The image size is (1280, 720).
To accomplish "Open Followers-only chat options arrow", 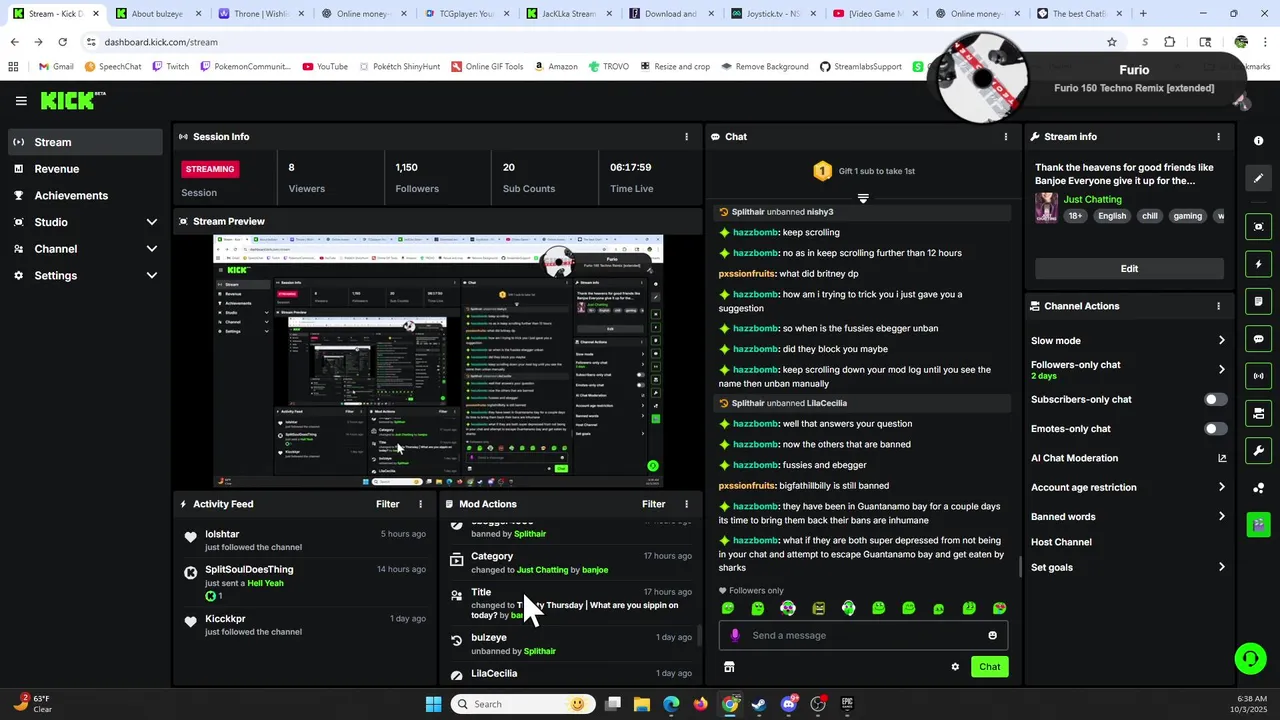I will click(x=1221, y=370).
